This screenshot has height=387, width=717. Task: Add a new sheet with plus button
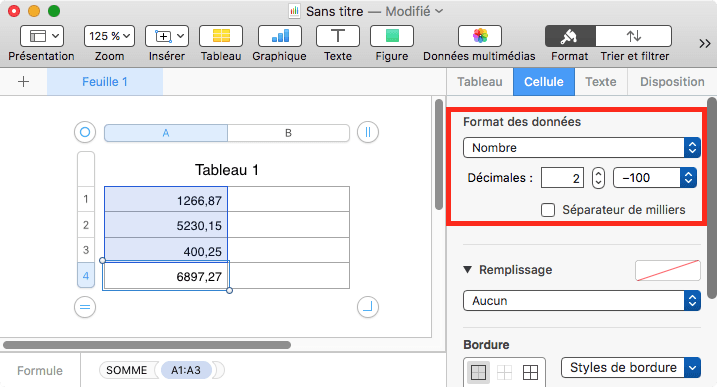(23, 82)
